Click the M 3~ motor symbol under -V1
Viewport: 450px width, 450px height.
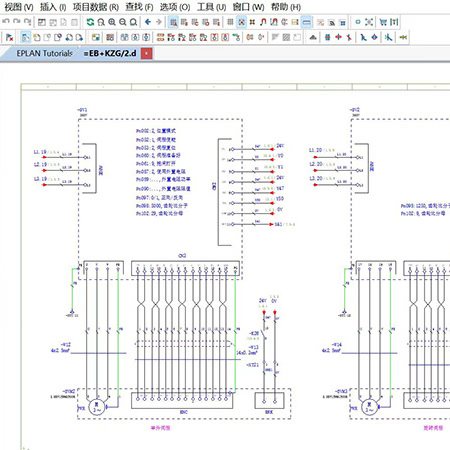point(97,407)
